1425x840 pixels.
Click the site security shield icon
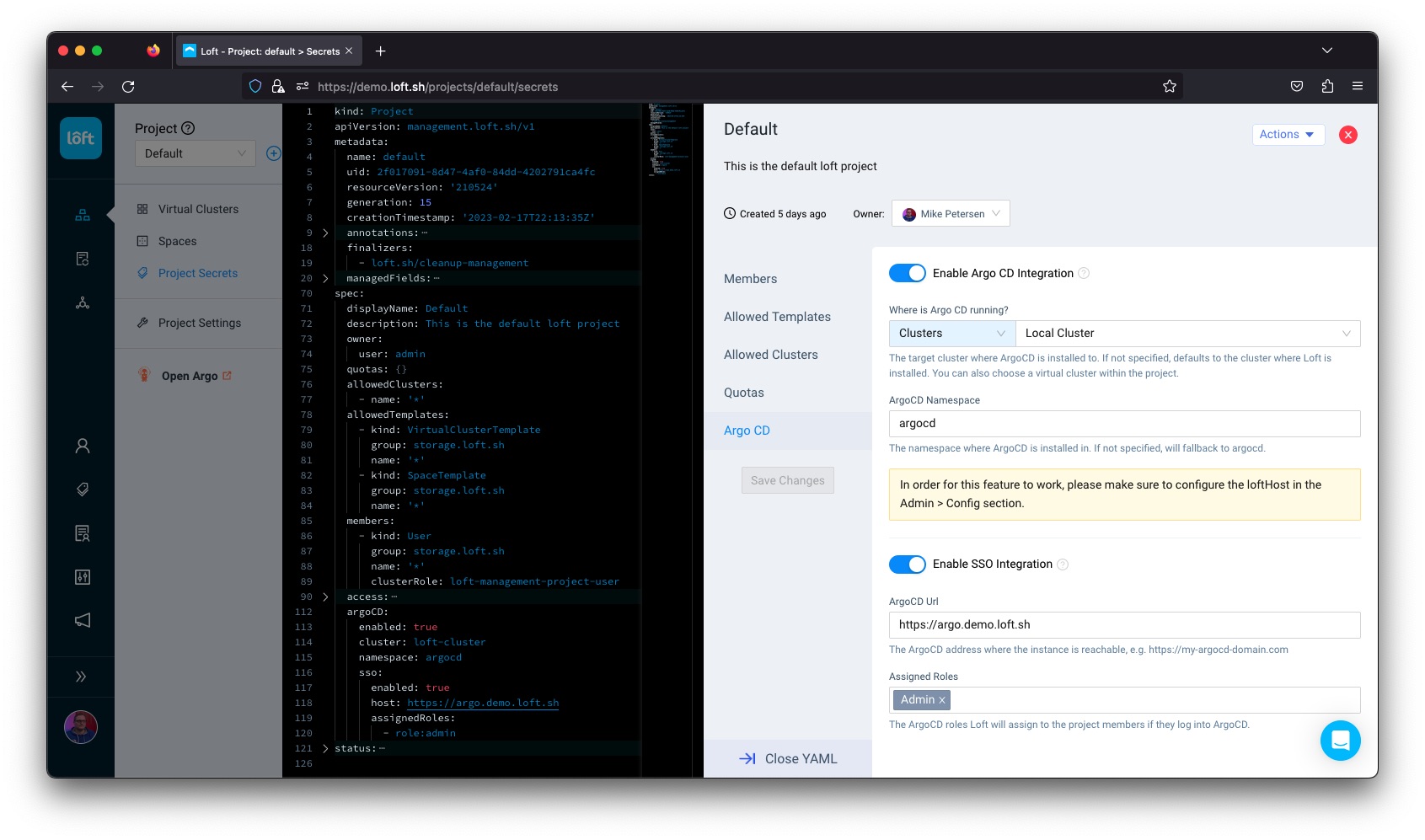click(x=255, y=87)
